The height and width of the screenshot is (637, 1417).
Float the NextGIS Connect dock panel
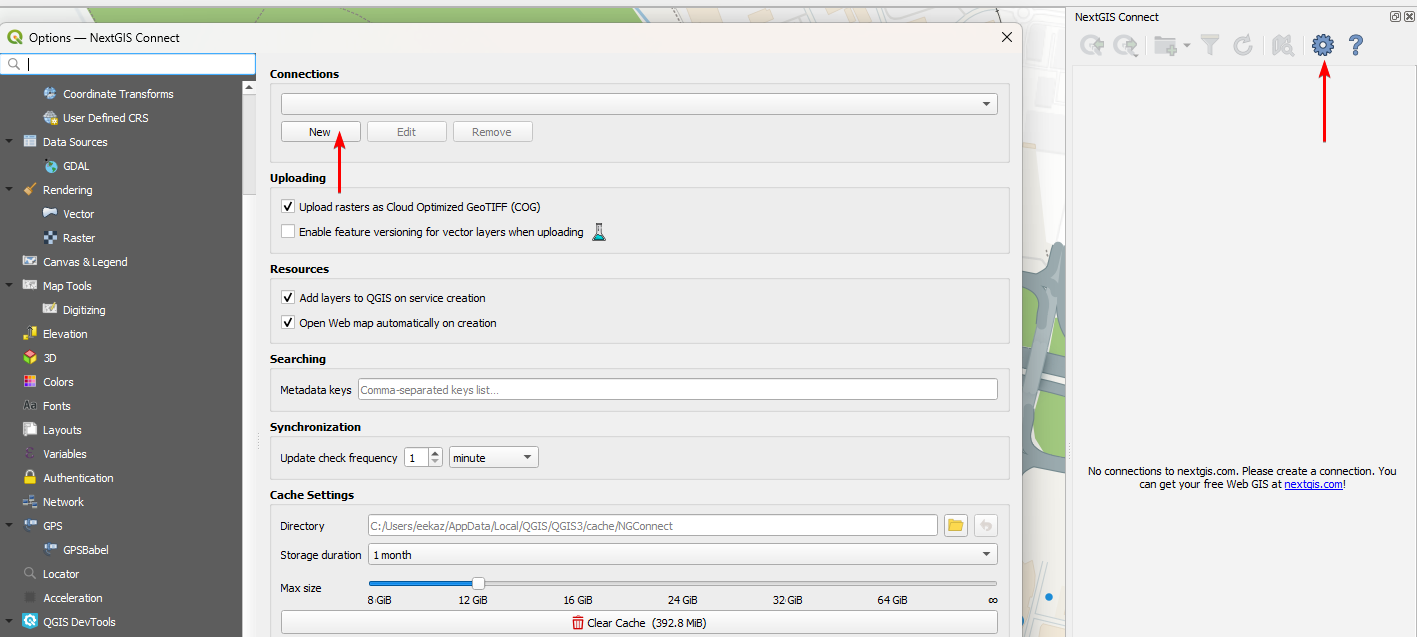(1395, 16)
